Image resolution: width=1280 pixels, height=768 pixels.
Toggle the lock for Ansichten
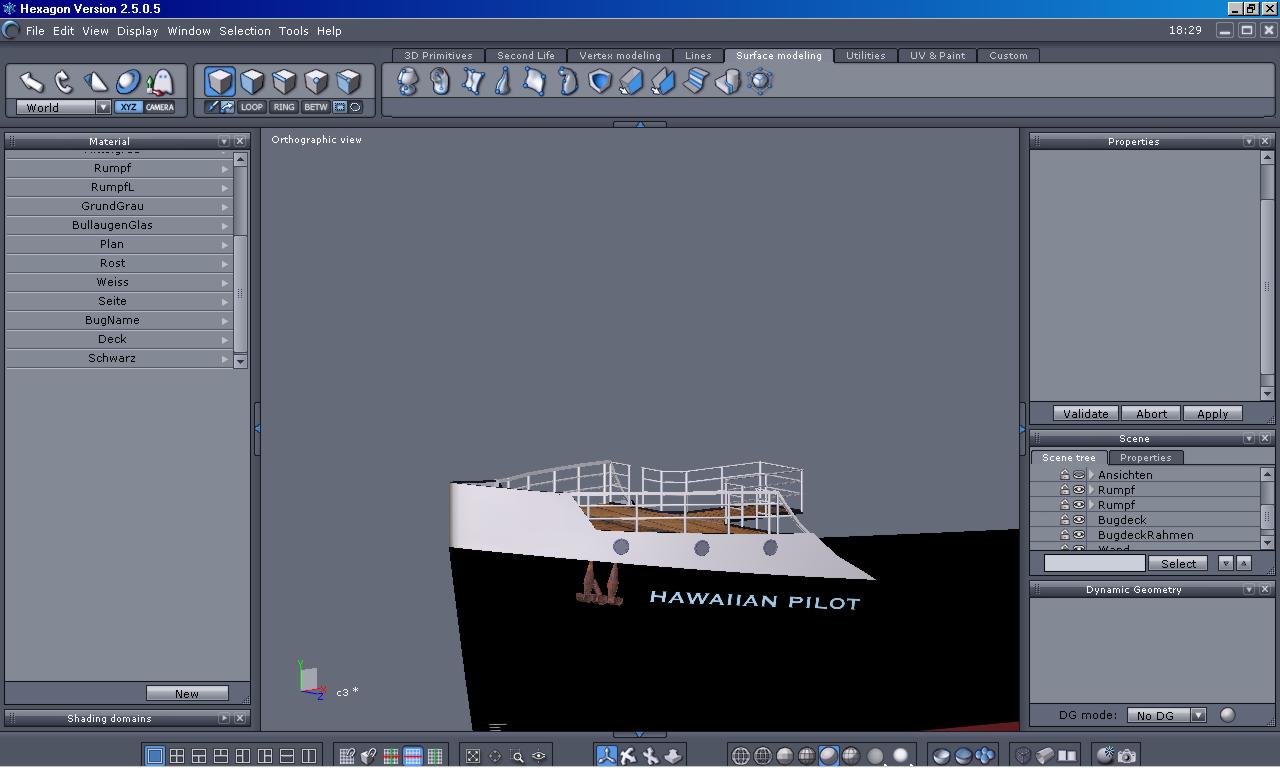(1064, 475)
